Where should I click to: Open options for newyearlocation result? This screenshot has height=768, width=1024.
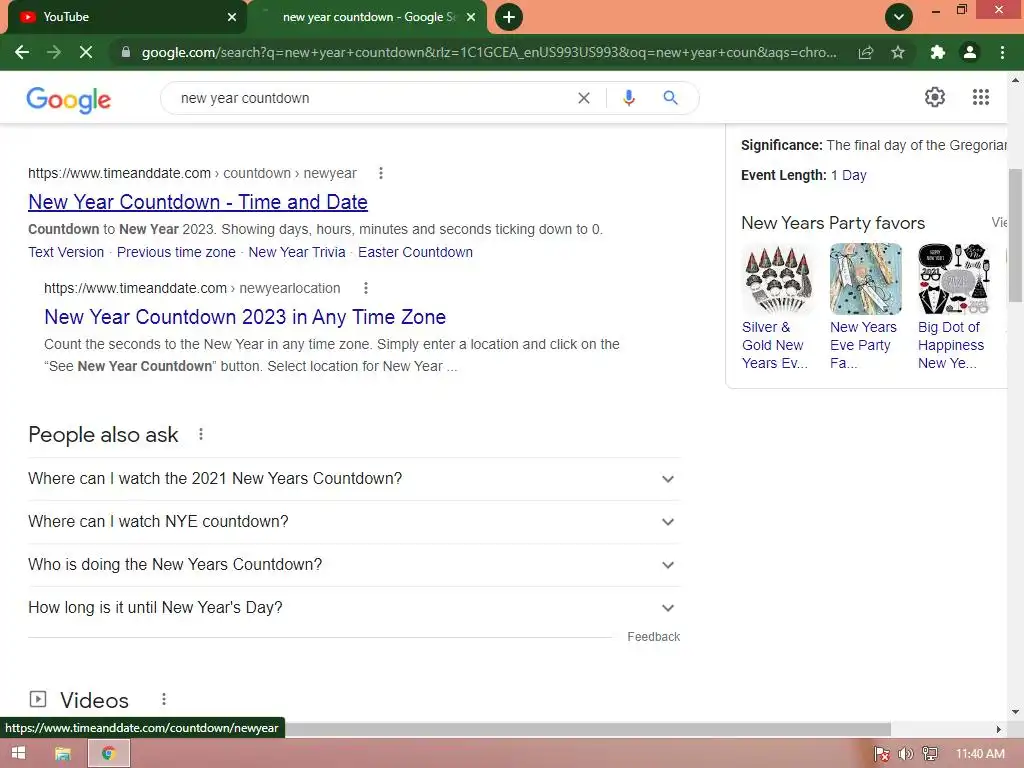[x=366, y=288]
